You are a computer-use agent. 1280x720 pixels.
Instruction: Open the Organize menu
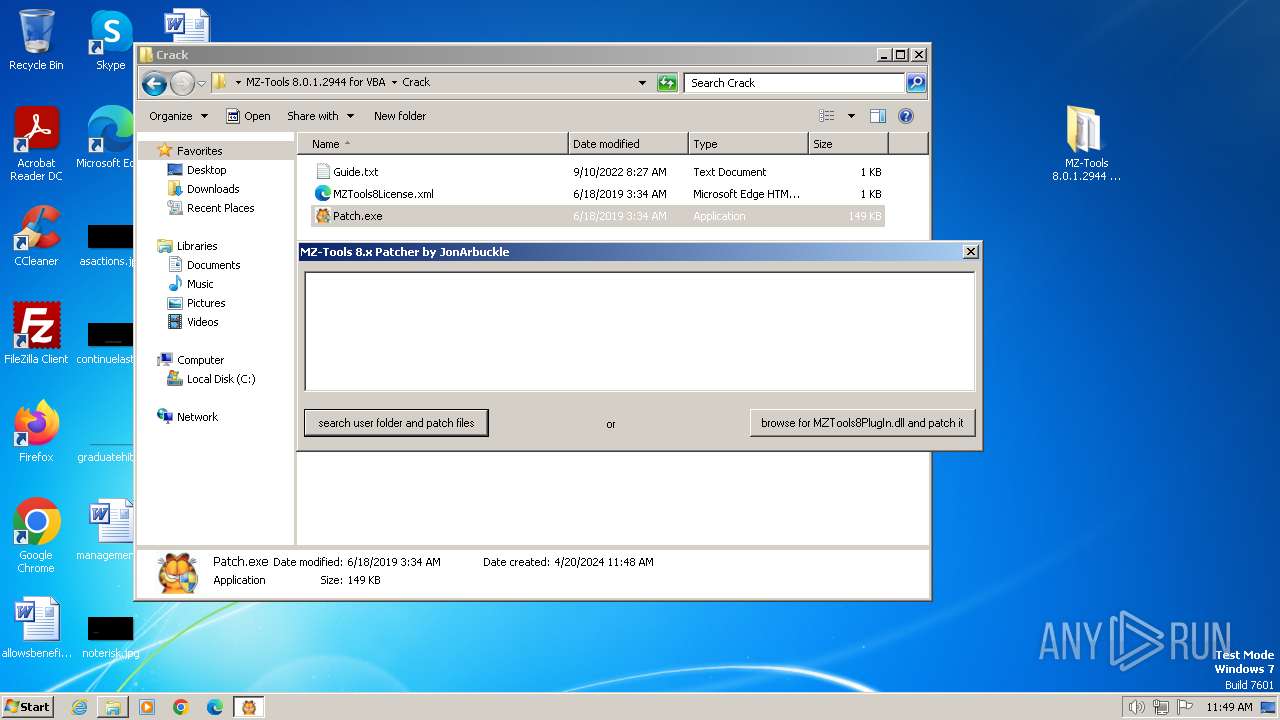point(178,116)
